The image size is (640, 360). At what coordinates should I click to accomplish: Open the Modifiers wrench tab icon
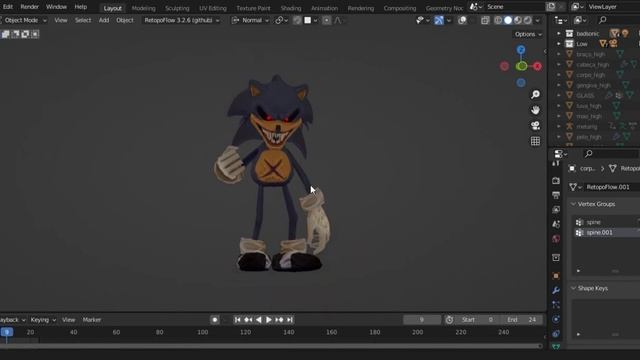coord(556,291)
